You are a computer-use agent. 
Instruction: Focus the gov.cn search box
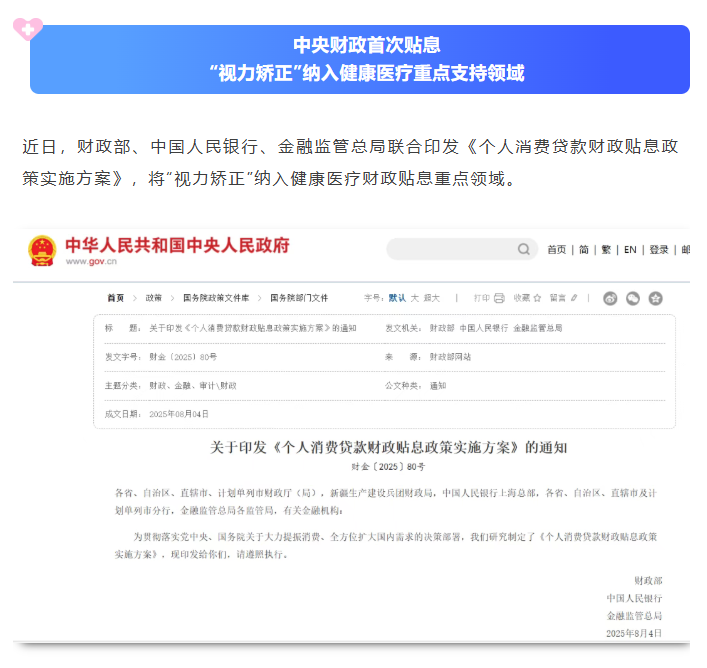450,249
